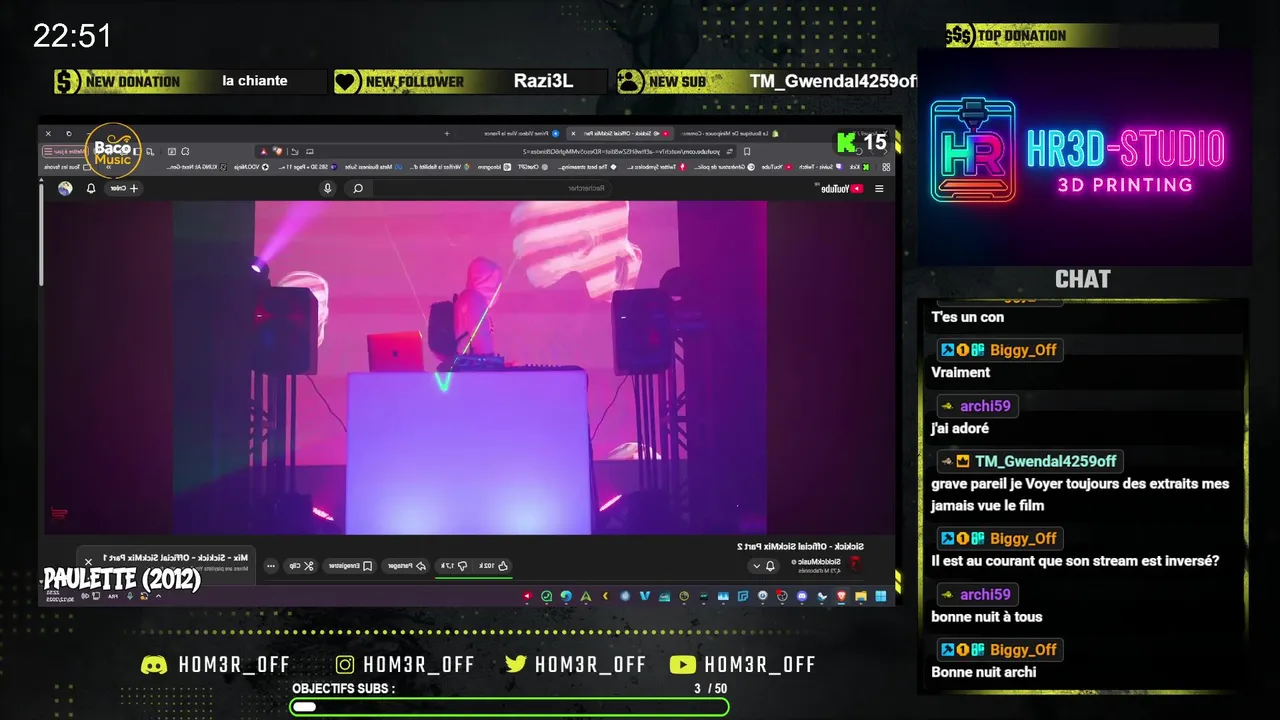The width and height of the screenshot is (1280, 720).
Task: Open Microsoft Edge from the taskbar
Action: click(566, 596)
